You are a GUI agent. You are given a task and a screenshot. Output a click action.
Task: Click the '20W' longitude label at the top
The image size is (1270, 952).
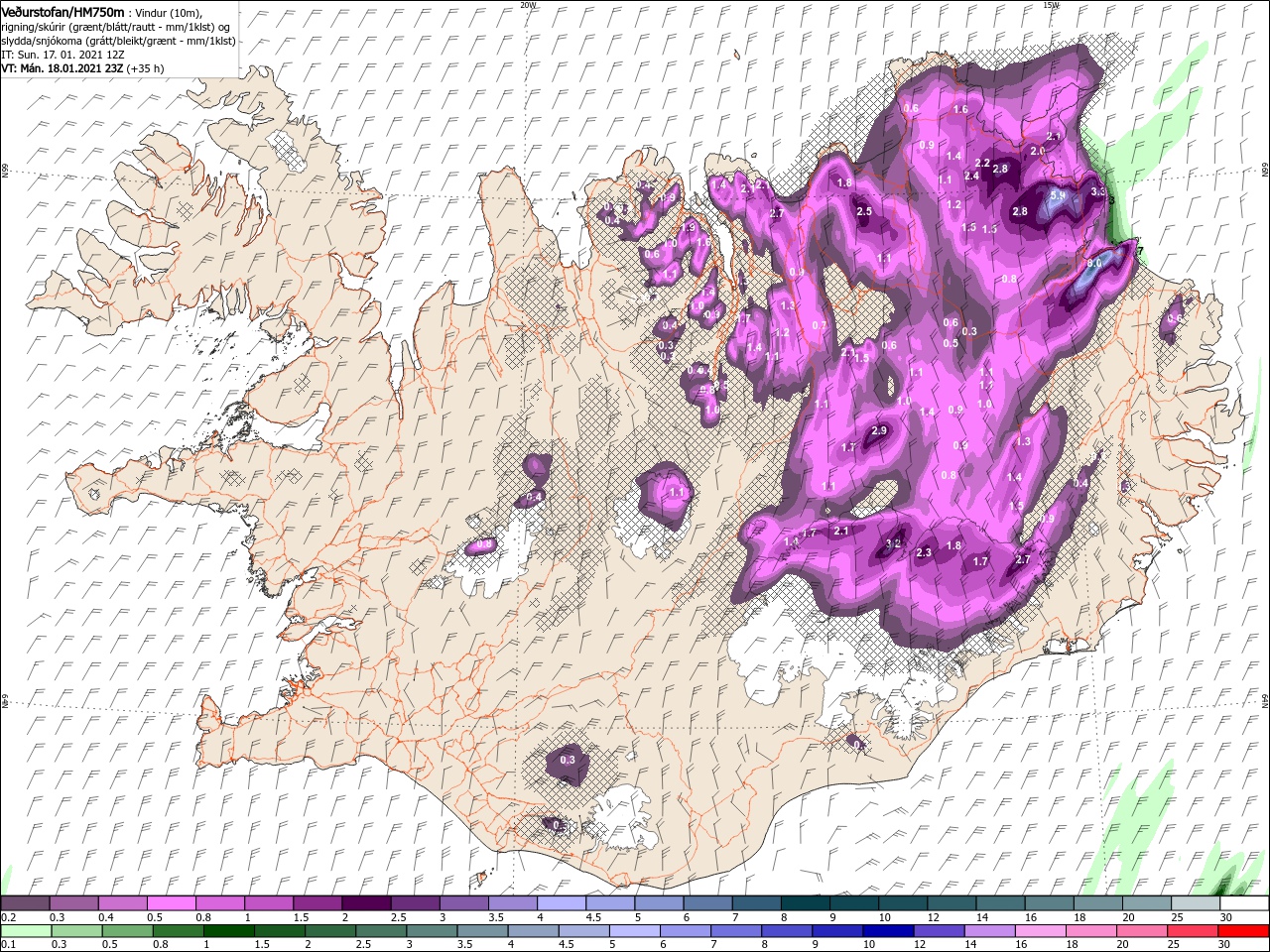[528, 5]
